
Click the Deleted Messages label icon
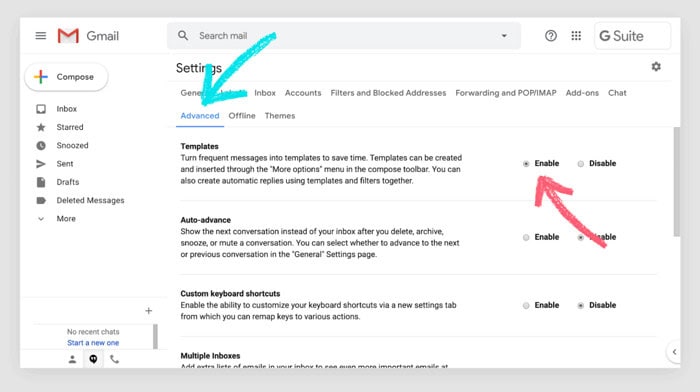pos(41,200)
